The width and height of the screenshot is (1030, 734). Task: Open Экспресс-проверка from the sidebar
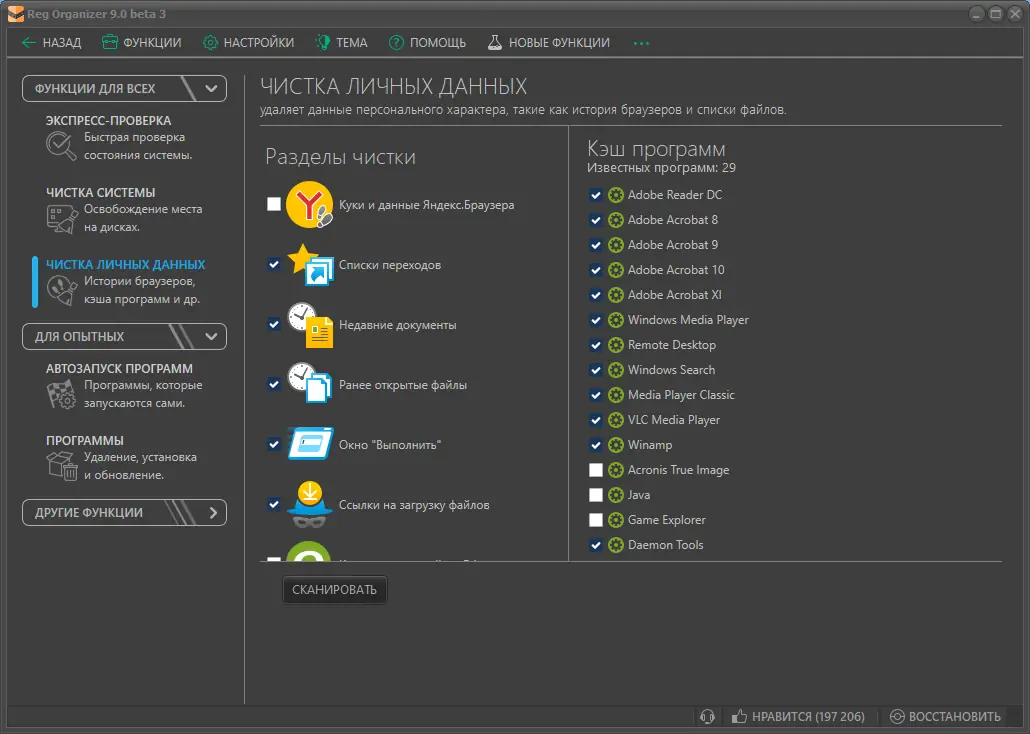108,121
